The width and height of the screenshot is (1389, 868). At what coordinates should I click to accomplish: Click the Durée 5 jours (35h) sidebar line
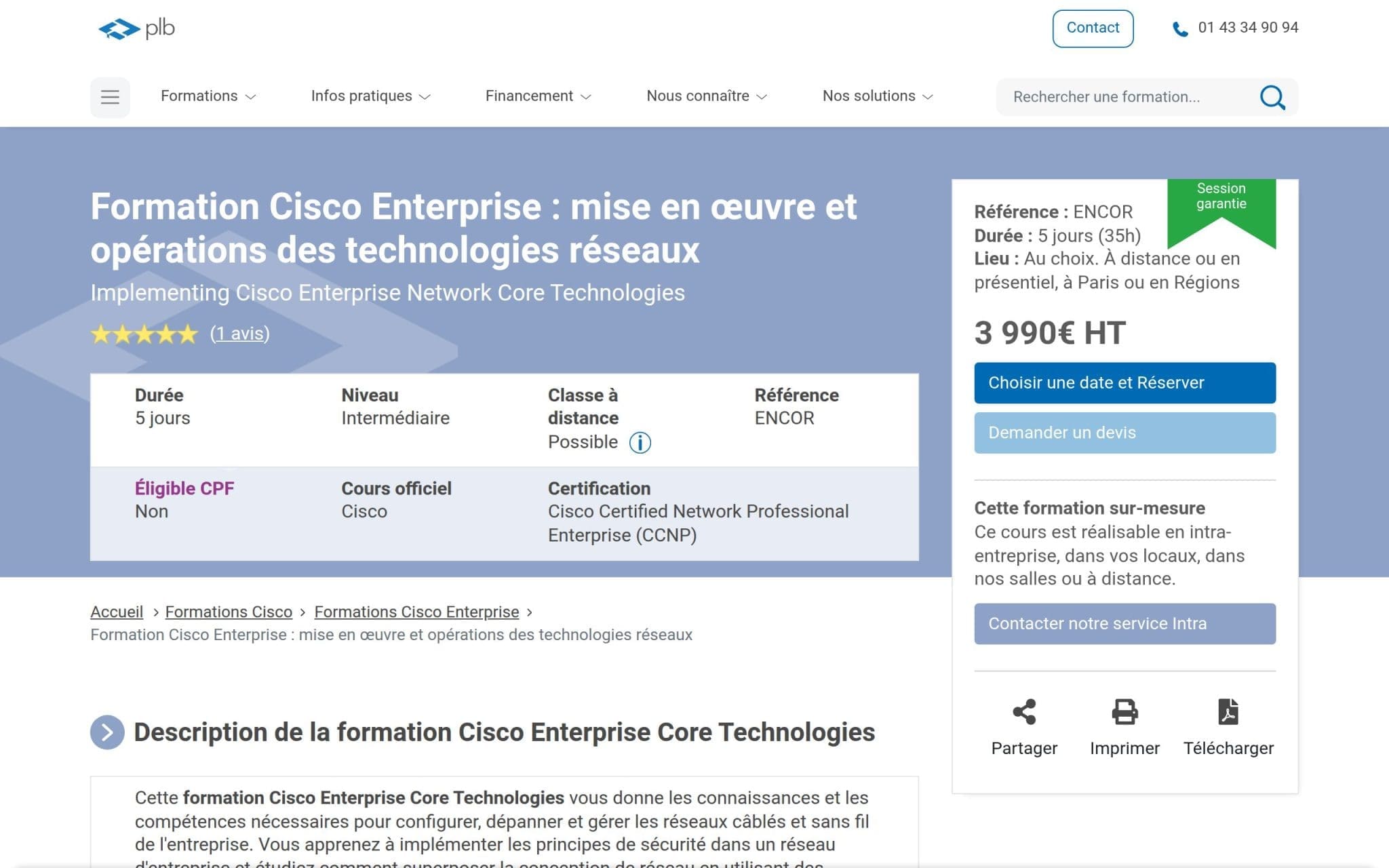pyautogui.click(x=1057, y=236)
